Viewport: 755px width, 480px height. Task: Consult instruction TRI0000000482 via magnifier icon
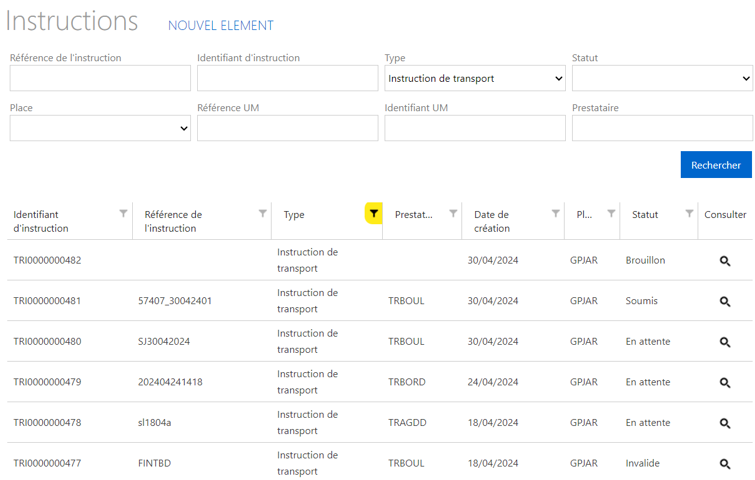(x=725, y=261)
